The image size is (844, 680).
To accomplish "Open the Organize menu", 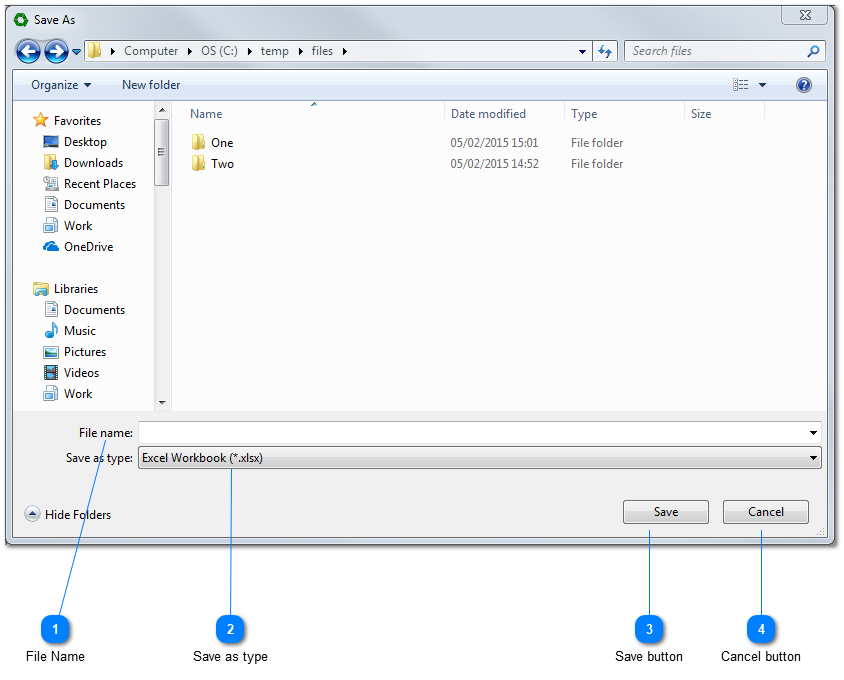I will 60,85.
